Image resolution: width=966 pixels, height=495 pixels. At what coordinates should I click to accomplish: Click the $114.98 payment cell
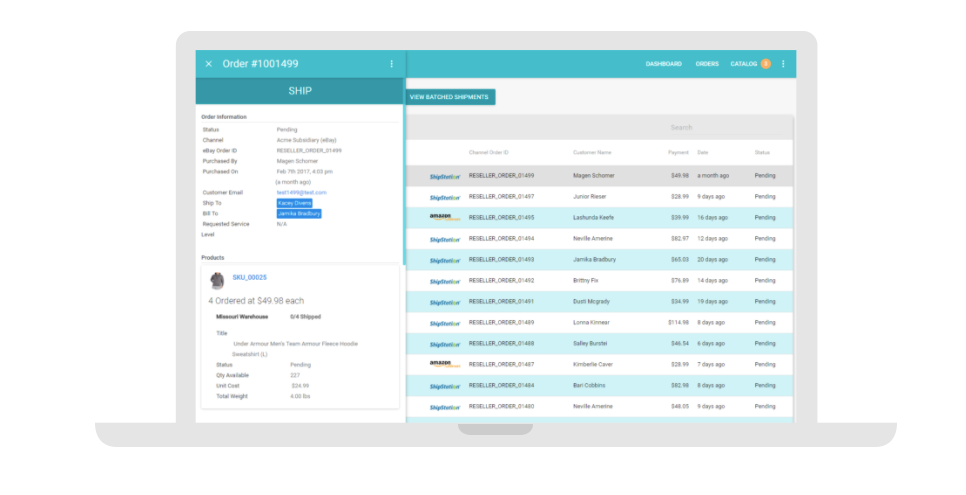[678, 322]
